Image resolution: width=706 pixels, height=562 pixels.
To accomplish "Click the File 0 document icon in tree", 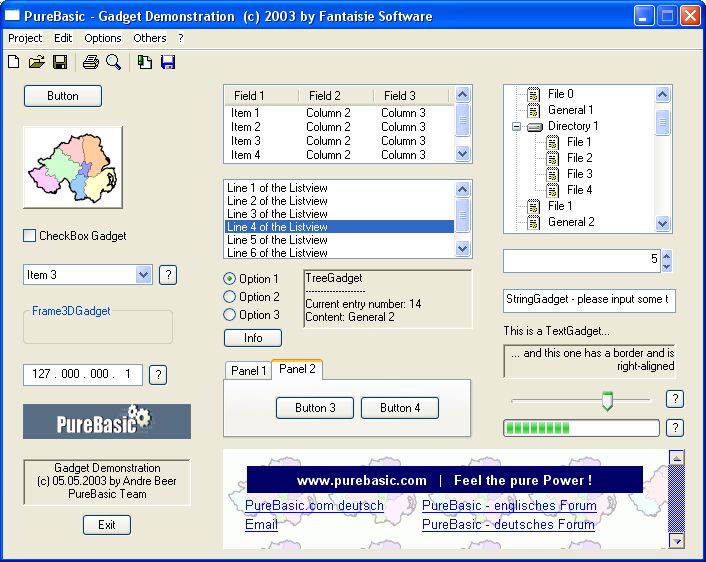I will click(x=533, y=94).
